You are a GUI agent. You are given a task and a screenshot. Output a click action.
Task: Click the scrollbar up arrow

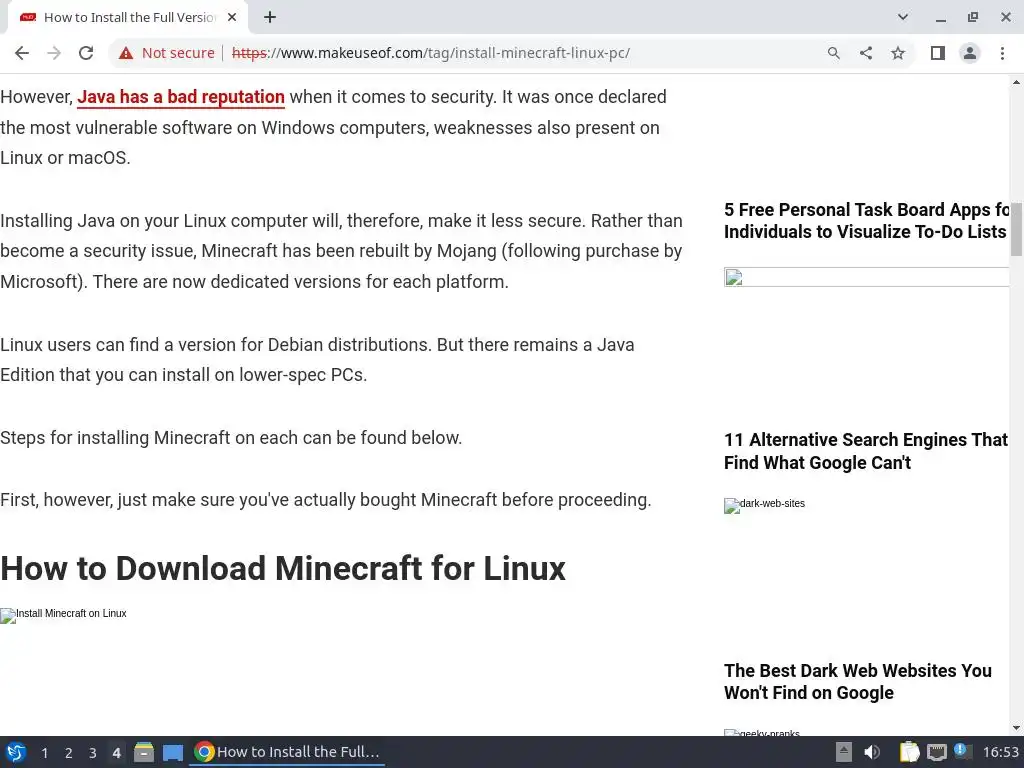click(1016, 82)
